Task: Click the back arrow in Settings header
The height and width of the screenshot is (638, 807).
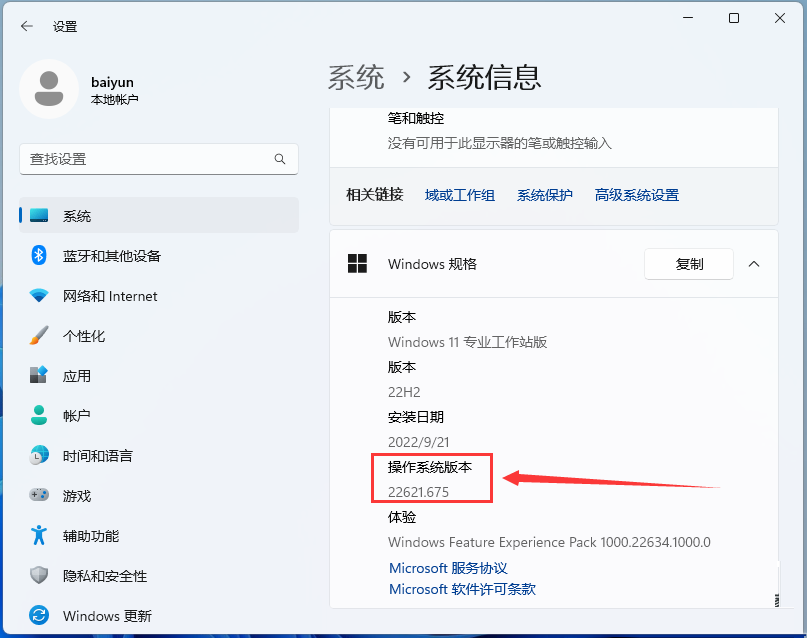Action: [x=27, y=27]
